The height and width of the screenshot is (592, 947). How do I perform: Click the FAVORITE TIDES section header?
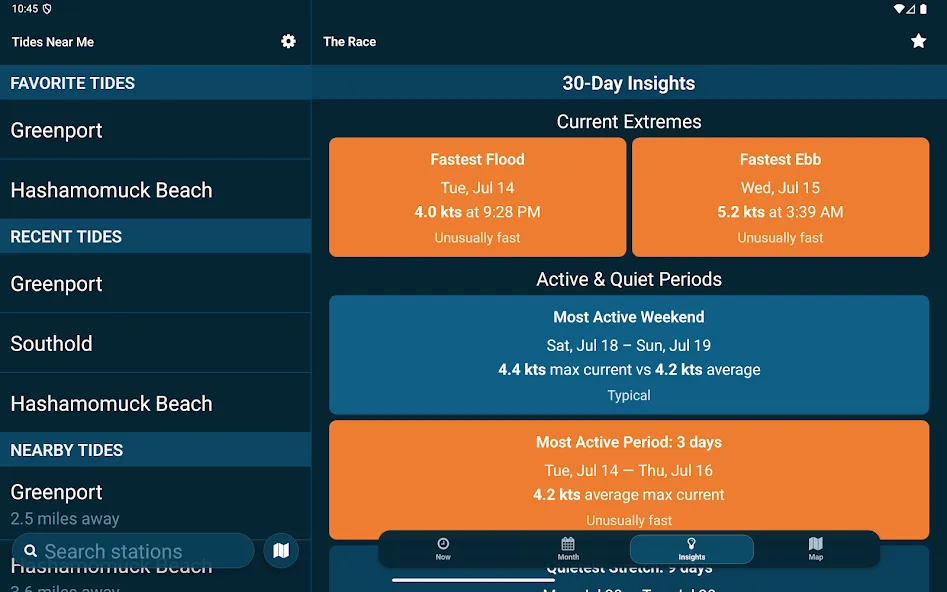click(155, 83)
